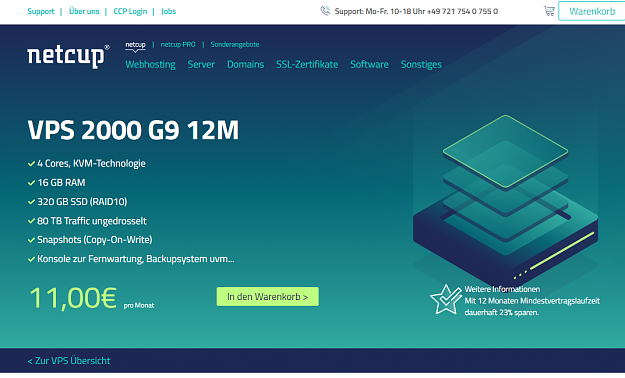This screenshot has width=625, height=378.
Task: Click the shopping cart icon
Action: coord(549,11)
